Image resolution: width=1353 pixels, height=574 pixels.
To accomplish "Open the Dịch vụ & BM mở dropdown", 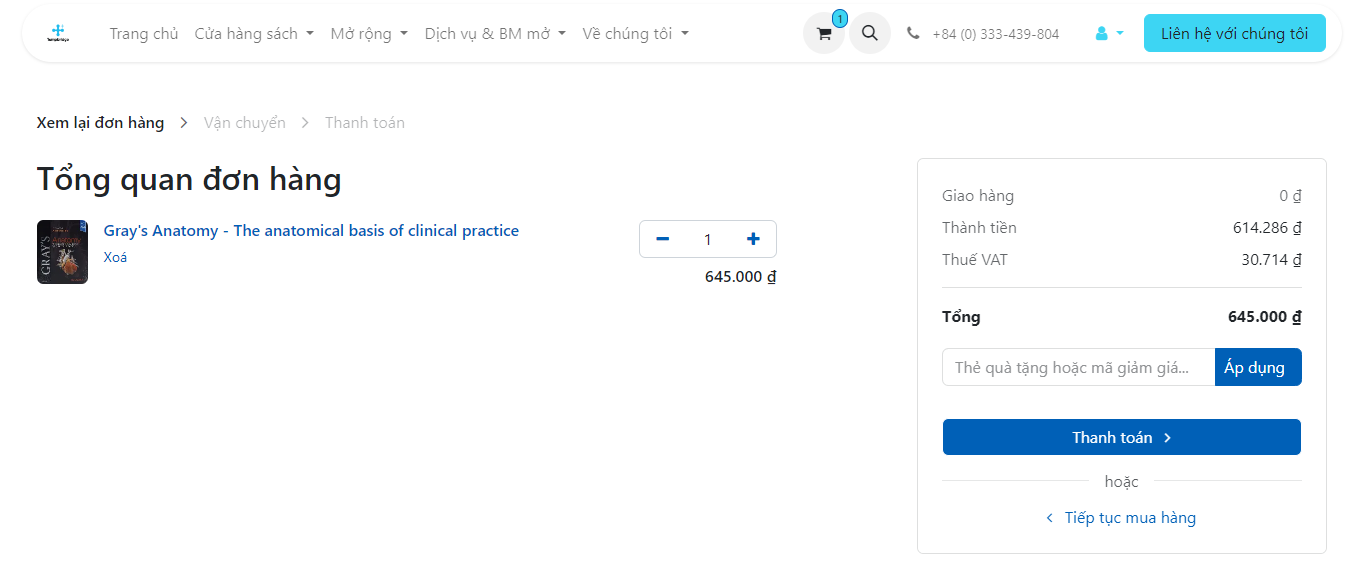I will click(495, 34).
